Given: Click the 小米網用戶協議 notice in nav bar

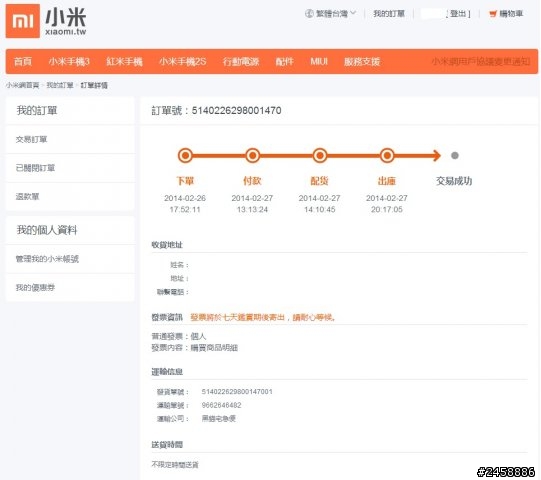Looking at the screenshot, I should tap(481, 62).
